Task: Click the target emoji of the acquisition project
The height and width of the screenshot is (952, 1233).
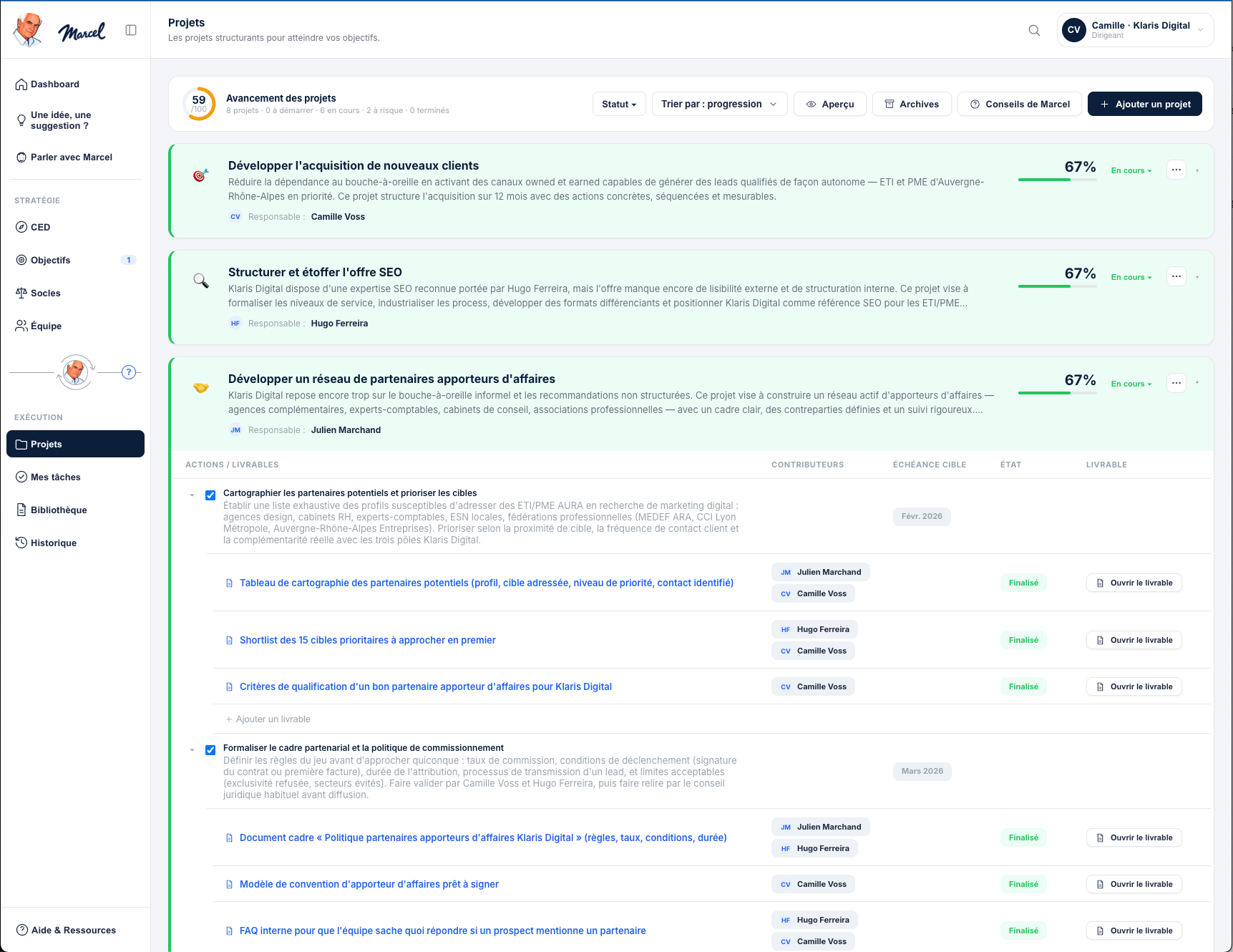Action: tap(201, 175)
